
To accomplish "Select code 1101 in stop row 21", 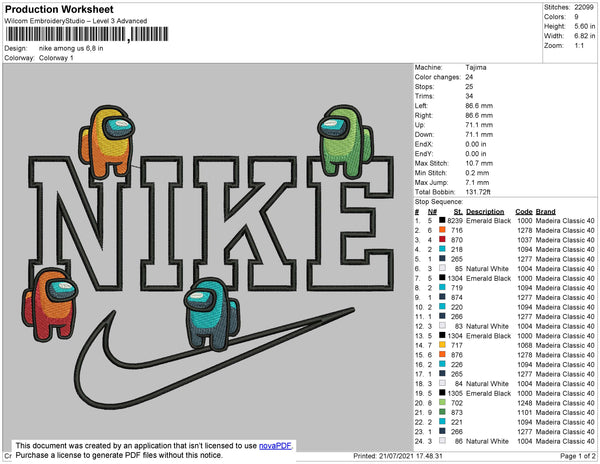I will click(x=525, y=412).
